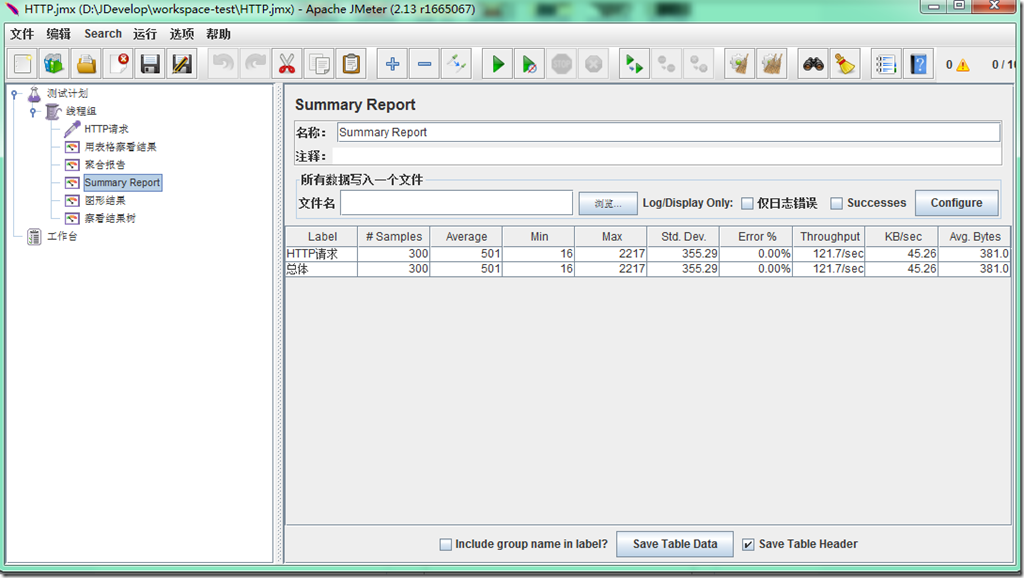
Task: Save the test plan with floppy icon
Action: pyautogui.click(x=150, y=64)
